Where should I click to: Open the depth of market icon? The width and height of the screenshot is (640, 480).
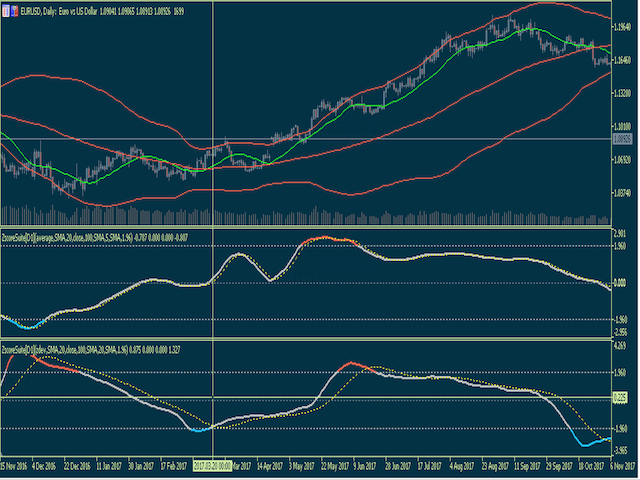point(15,11)
